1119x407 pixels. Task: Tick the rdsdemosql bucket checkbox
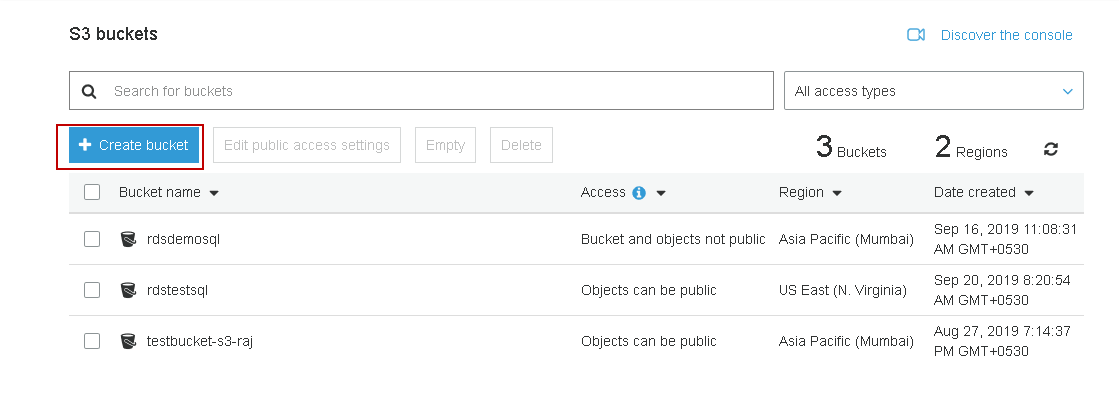tap(92, 239)
